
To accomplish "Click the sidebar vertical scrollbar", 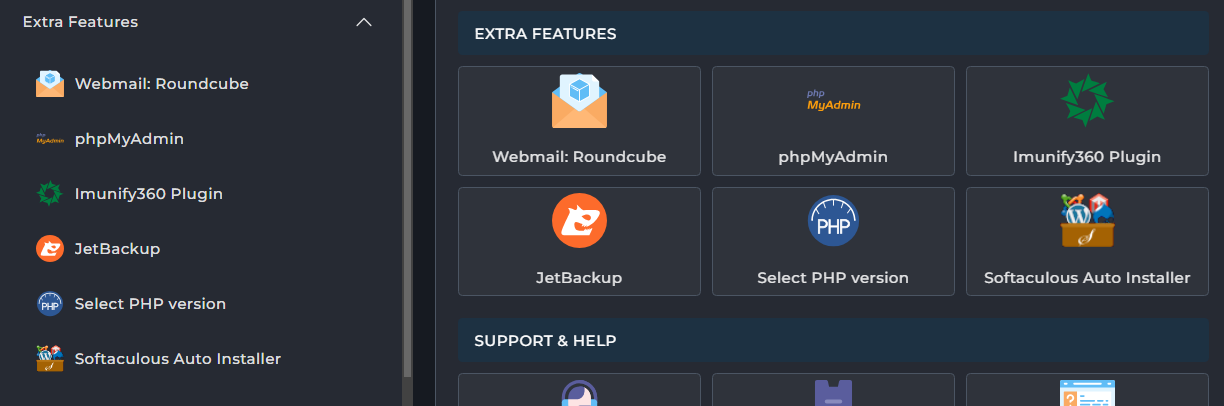I will (x=407, y=188).
